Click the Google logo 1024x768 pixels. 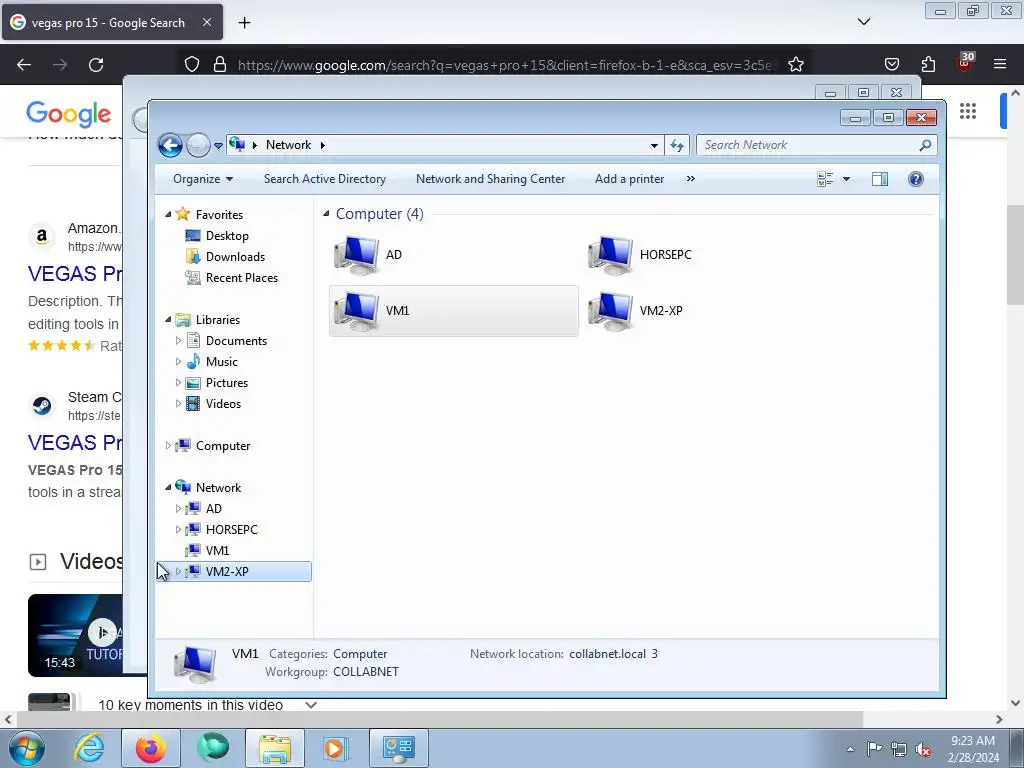(x=69, y=114)
